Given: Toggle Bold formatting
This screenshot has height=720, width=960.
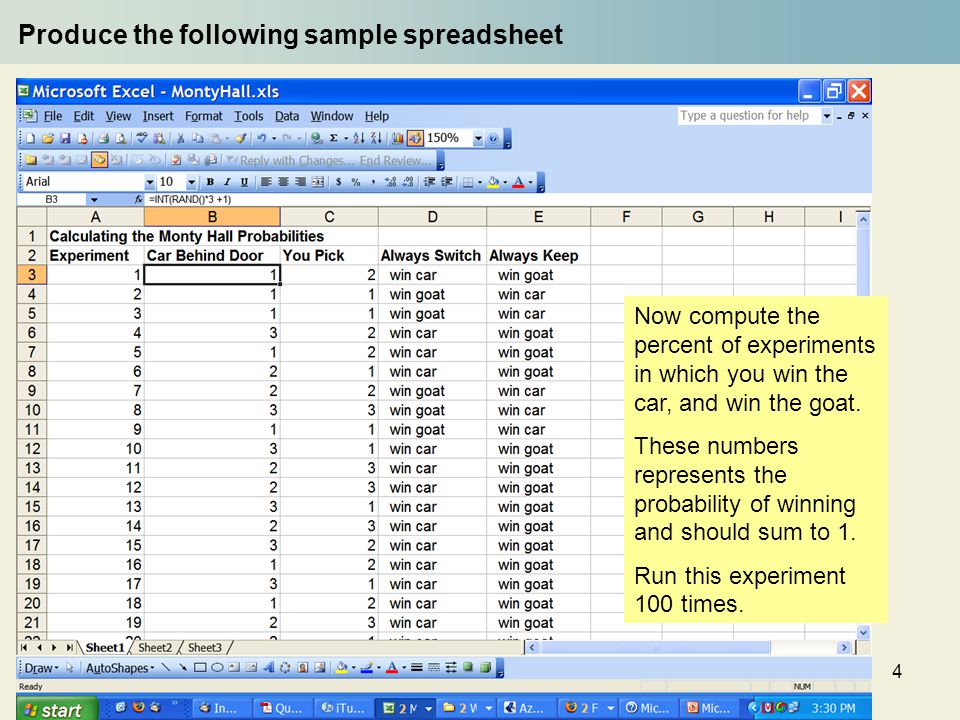Looking at the screenshot, I should [x=210, y=182].
